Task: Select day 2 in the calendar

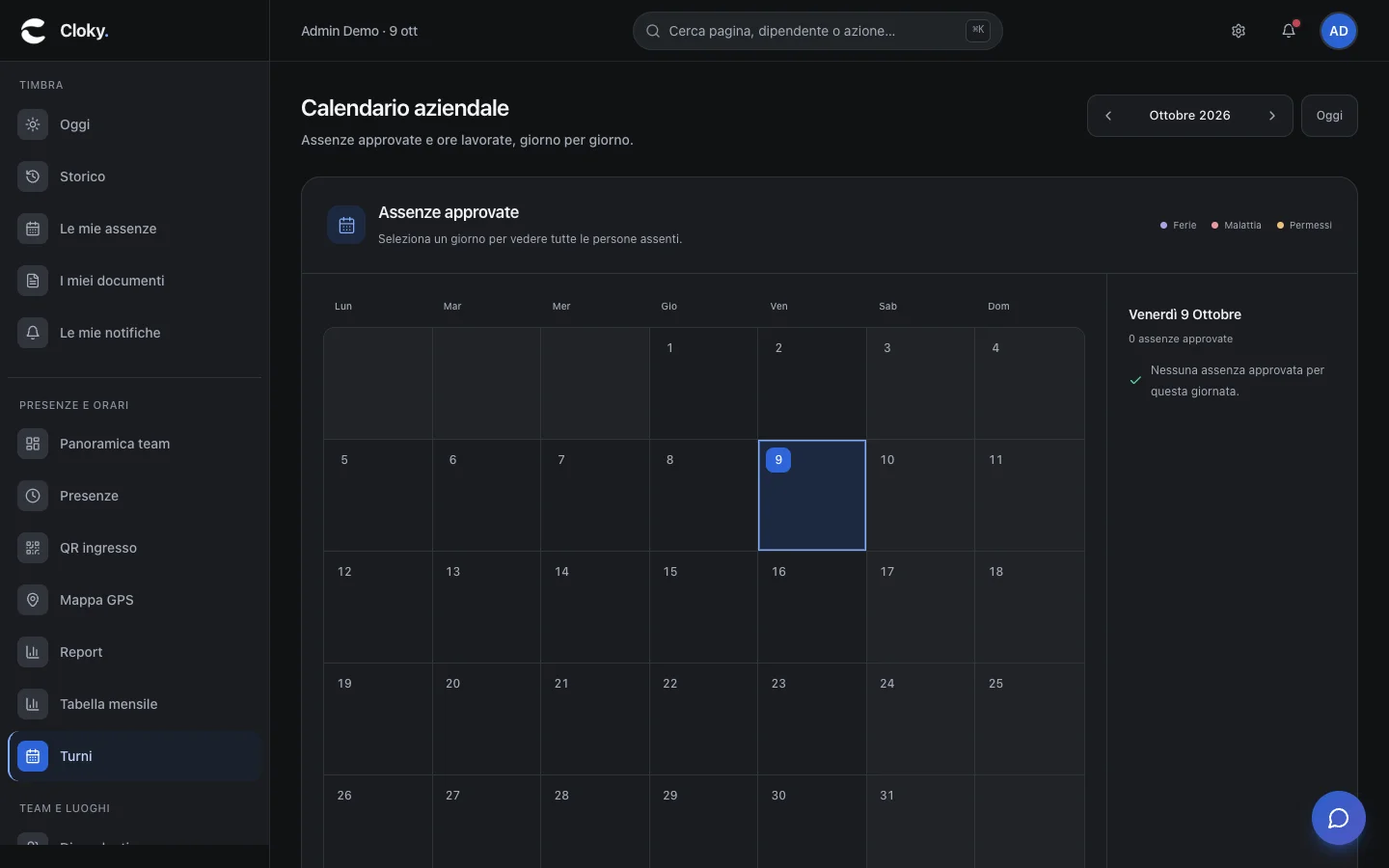Action: (812, 384)
